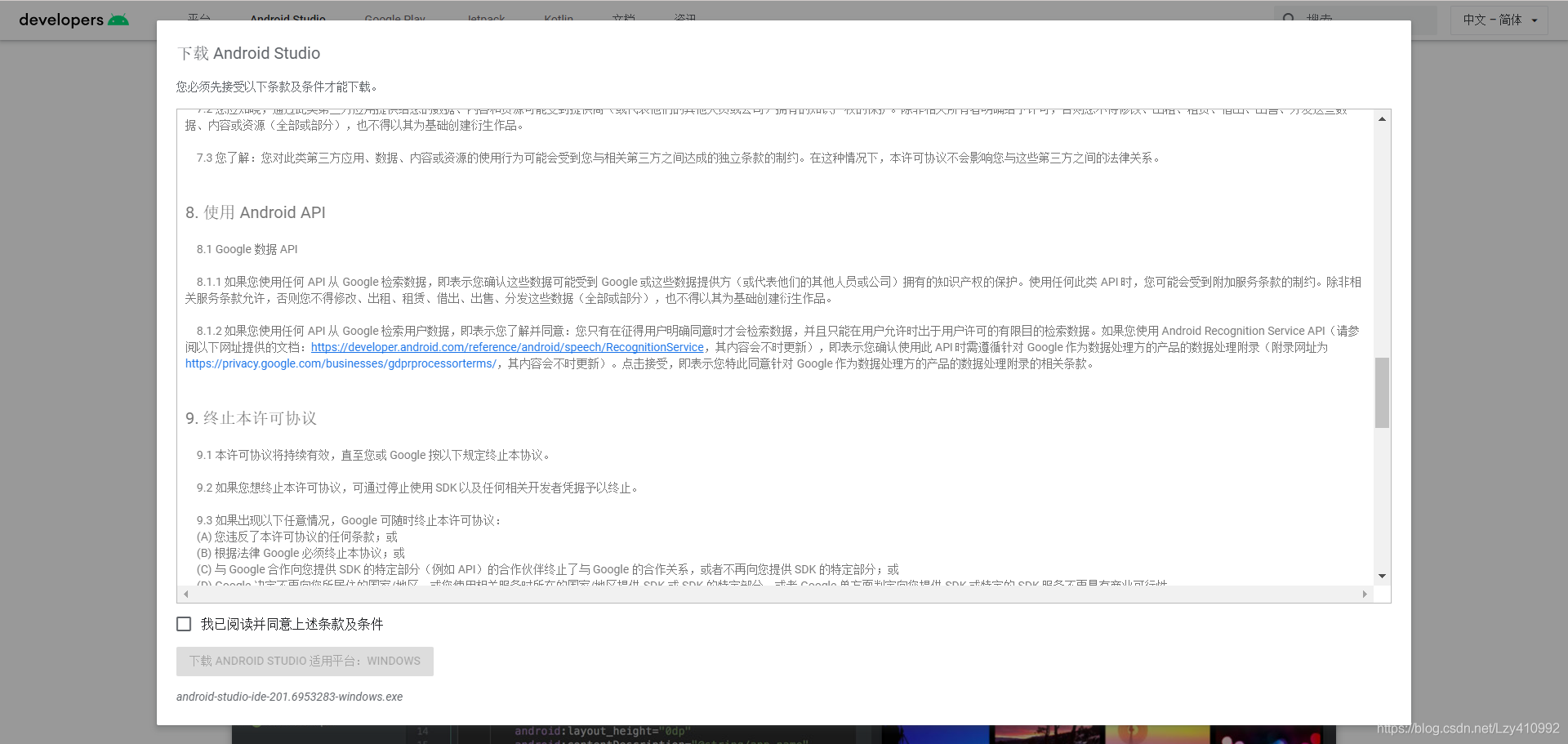Click the vertical scrollbar thumb of terms
The image size is (1568, 744).
pos(1382,393)
